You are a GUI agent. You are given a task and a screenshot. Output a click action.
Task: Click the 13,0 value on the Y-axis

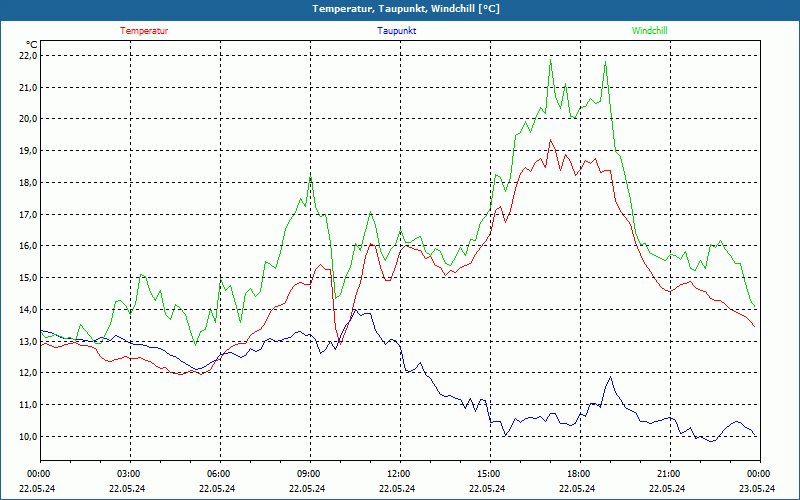(27, 342)
